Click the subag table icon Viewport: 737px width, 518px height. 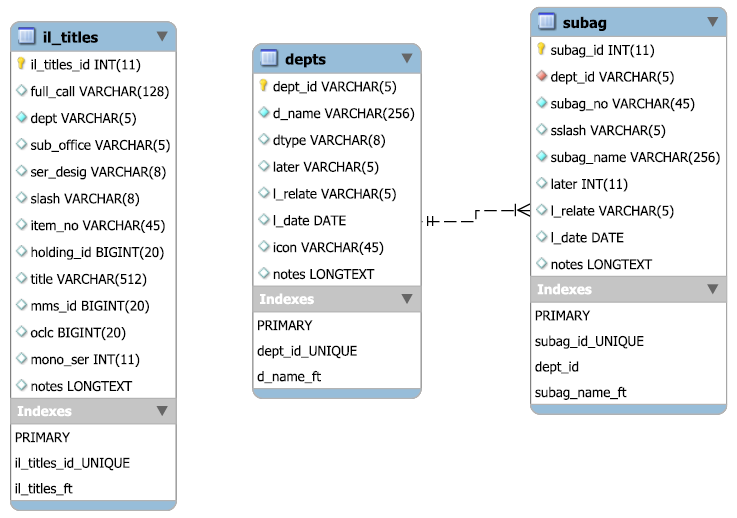(x=547, y=22)
